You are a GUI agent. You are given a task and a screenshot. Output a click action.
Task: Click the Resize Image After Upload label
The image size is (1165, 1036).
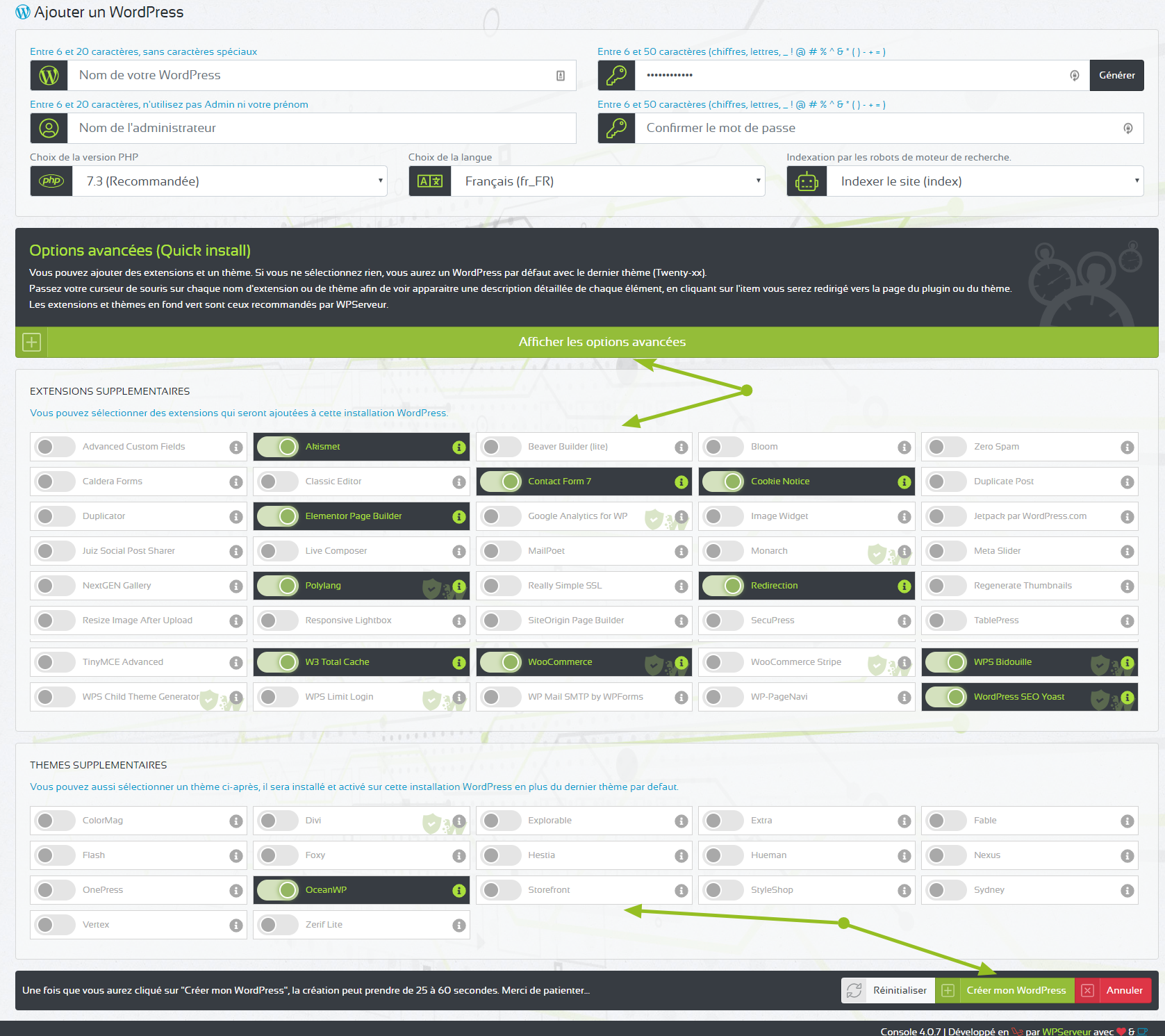138,620
